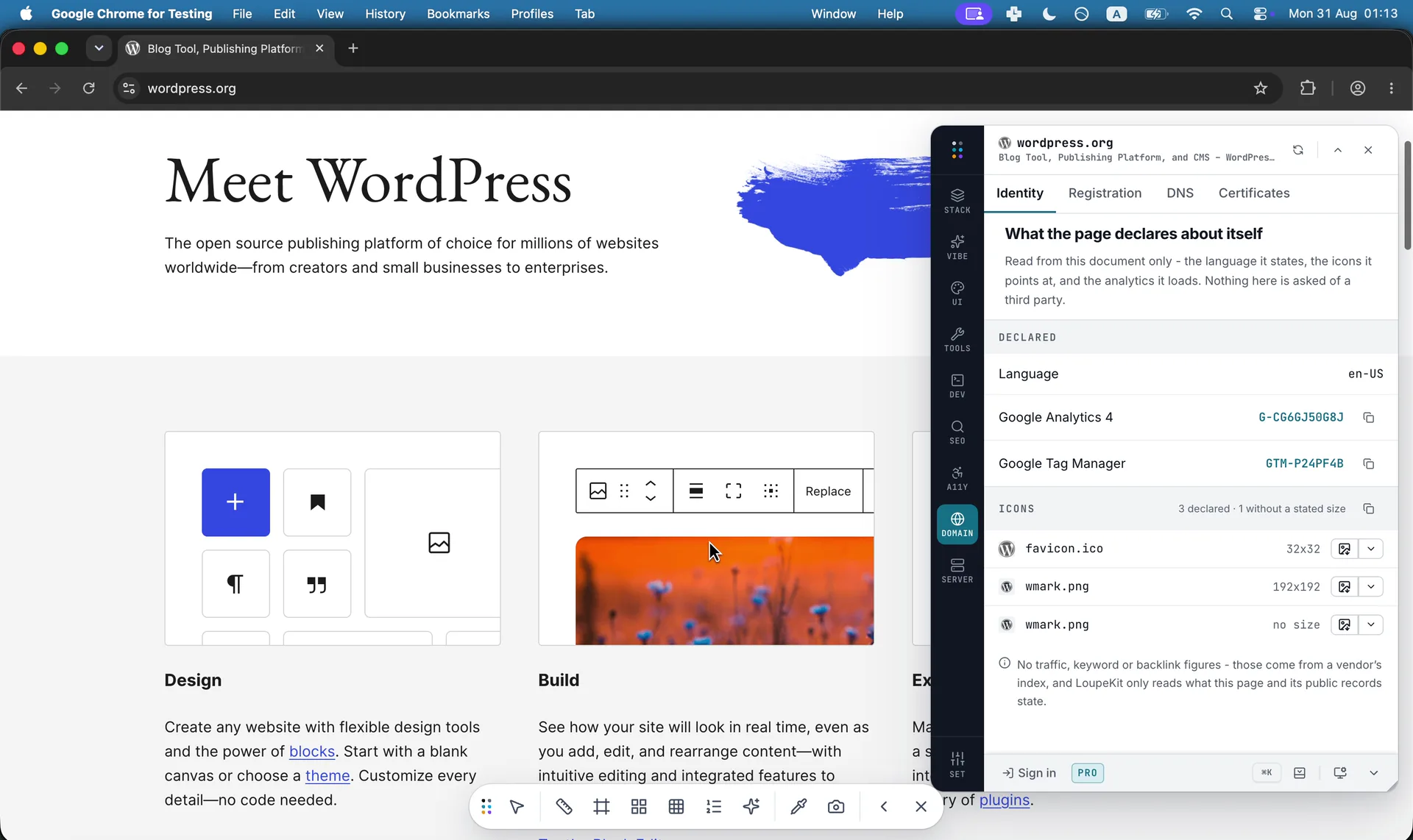
Task: Copy the Google Analytics 4 ID
Action: click(x=1368, y=418)
